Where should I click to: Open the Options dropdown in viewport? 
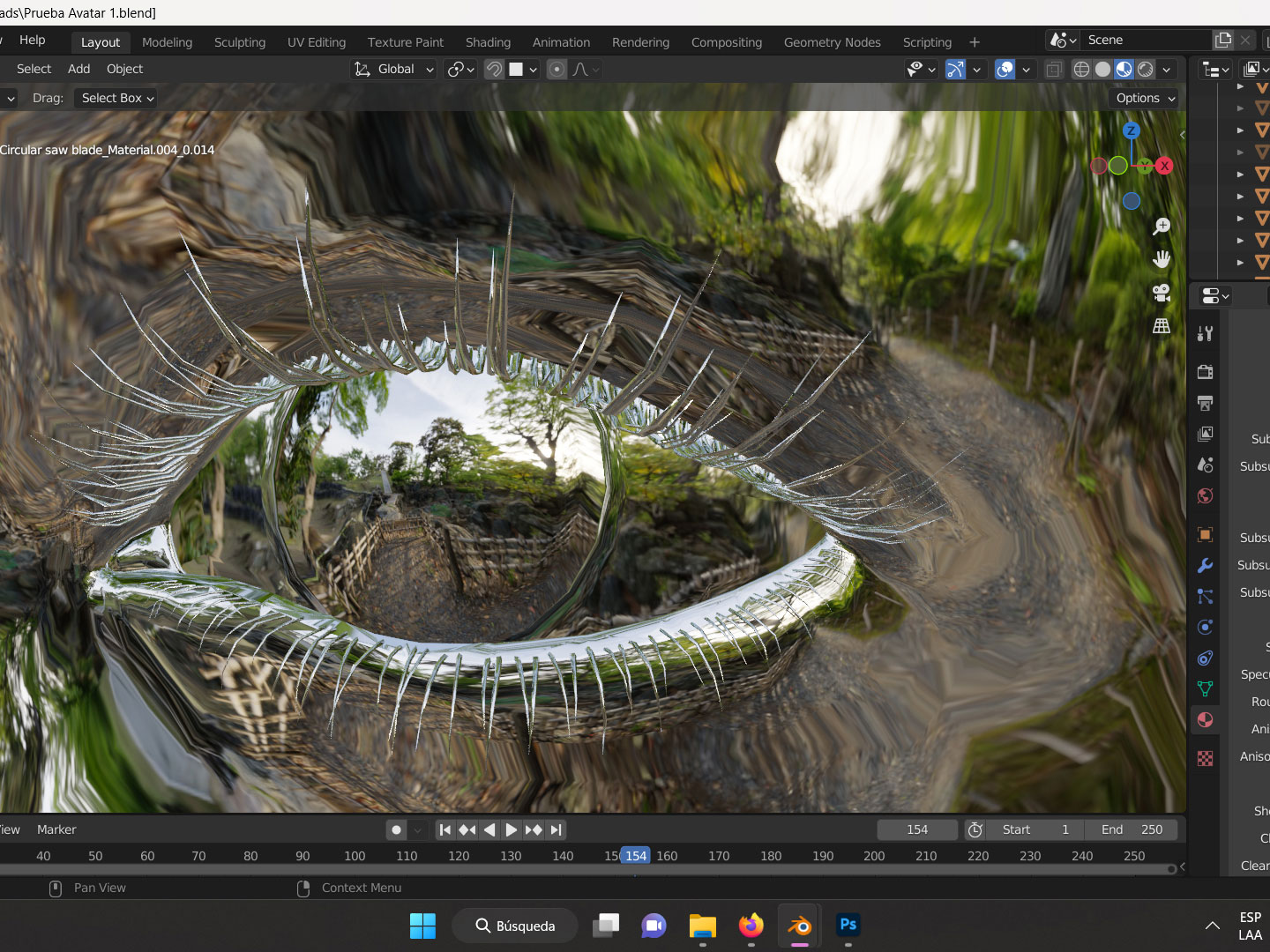click(x=1145, y=98)
